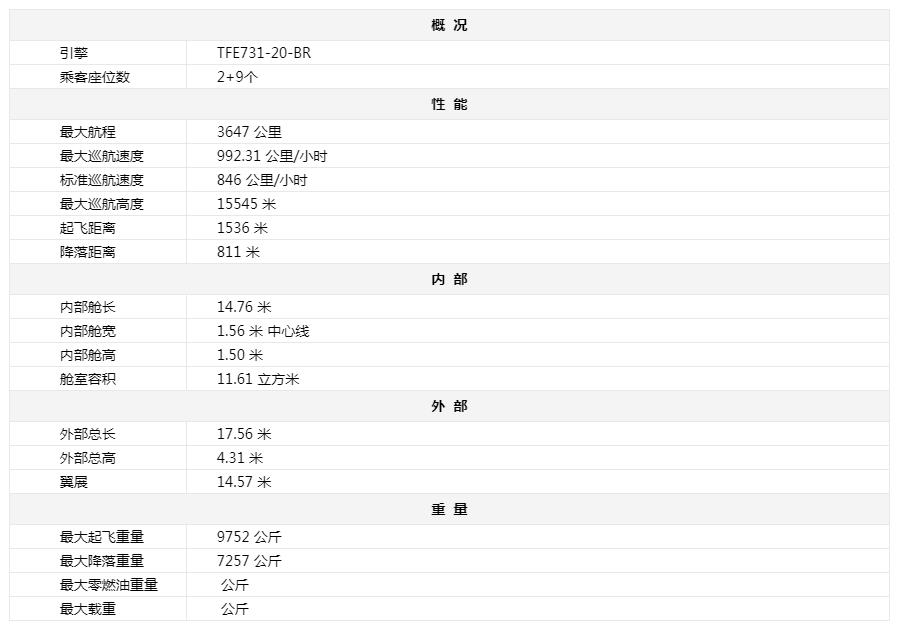Click the 846 公里/小时 cruise speed value

[x=262, y=180]
